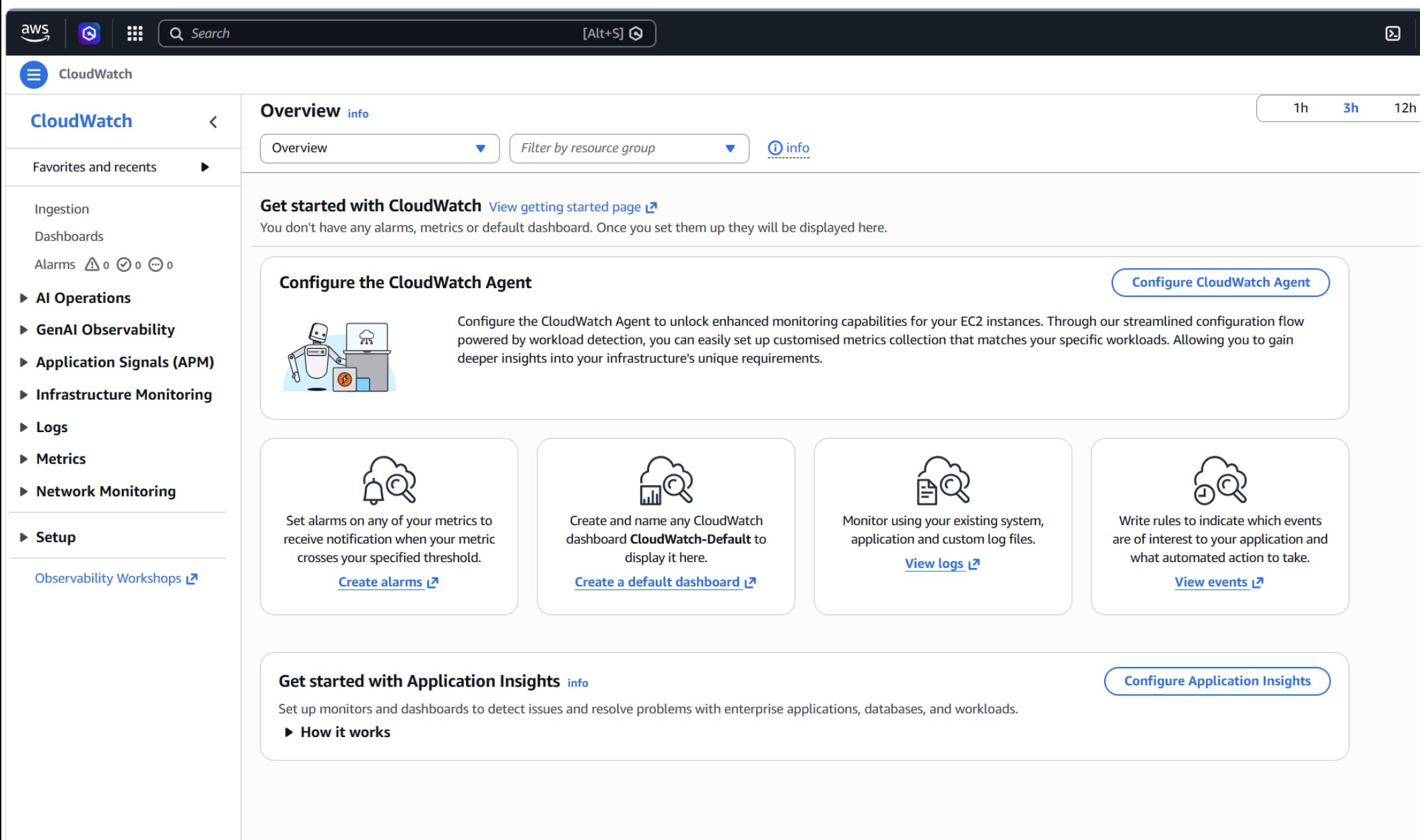Click the CloudWatch Agent robot illustration
The image size is (1428, 840).
pos(339,357)
